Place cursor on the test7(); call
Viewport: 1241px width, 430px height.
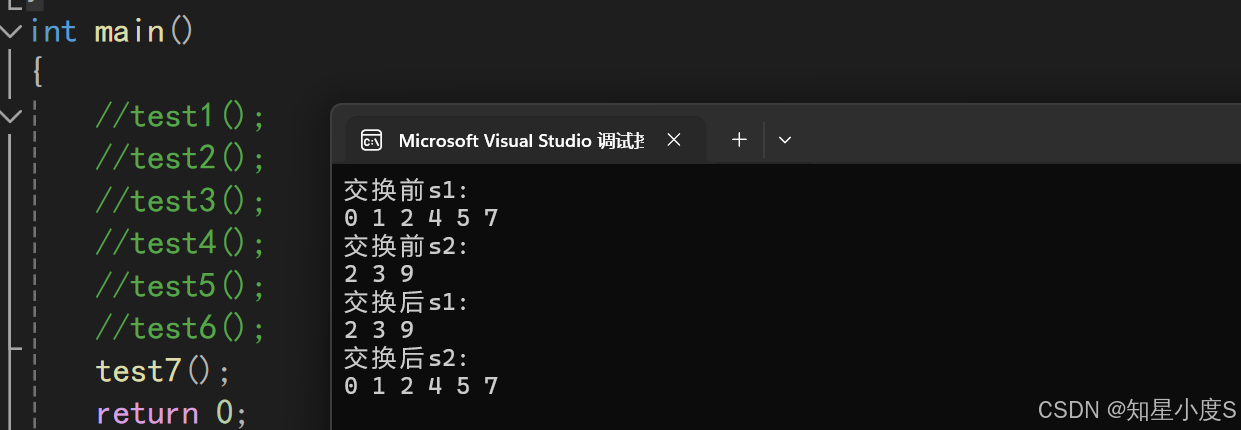pos(163,371)
